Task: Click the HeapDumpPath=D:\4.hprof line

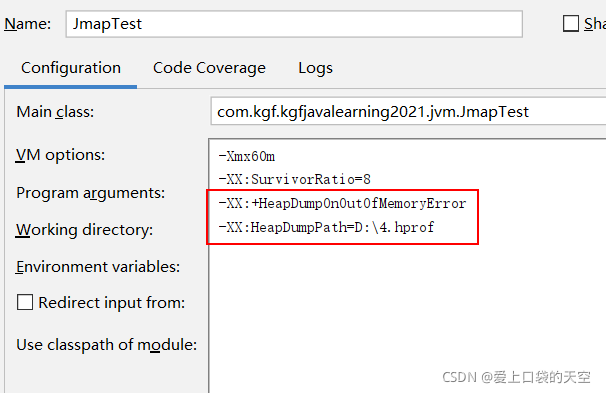Action: click(326, 227)
